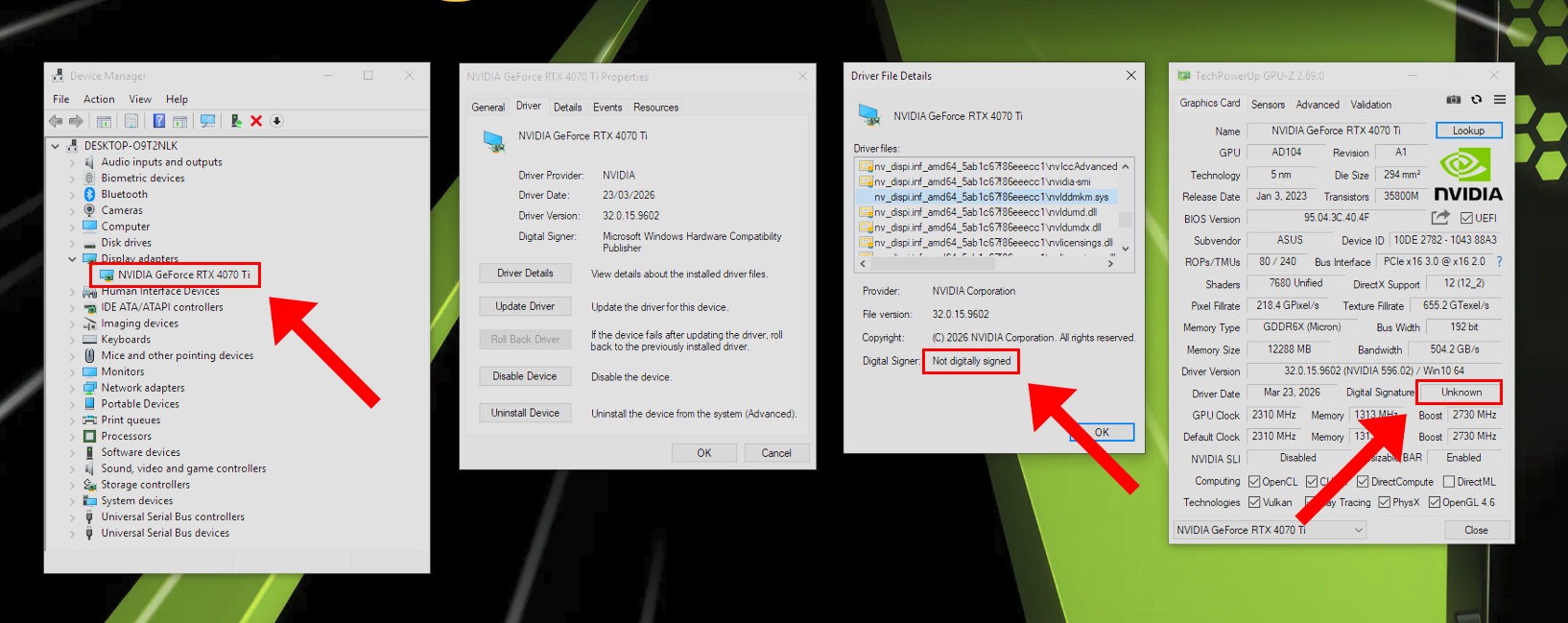Click the Update driver icon with green arrow
The height and width of the screenshot is (623, 1568).
pyautogui.click(x=236, y=121)
